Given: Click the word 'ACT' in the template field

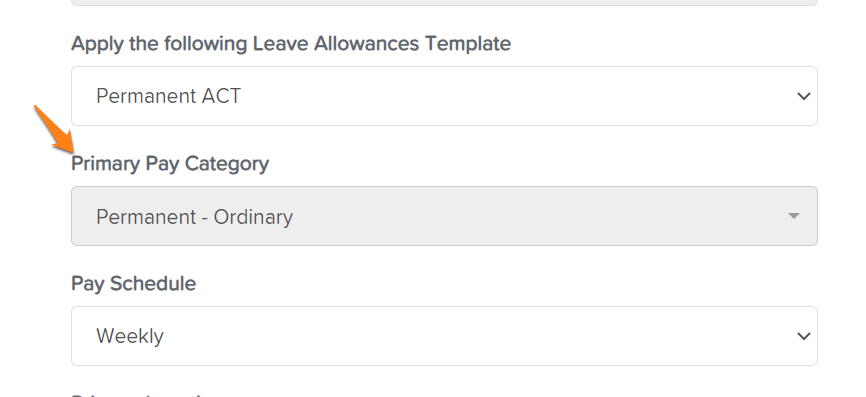Looking at the screenshot, I should pyautogui.click(x=221, y=96).
